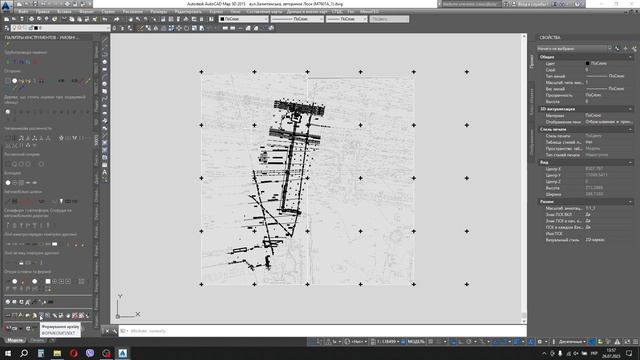Click the 2D каркас visual style value
This screenshot has height=360, width=640.
coord(595,240)
